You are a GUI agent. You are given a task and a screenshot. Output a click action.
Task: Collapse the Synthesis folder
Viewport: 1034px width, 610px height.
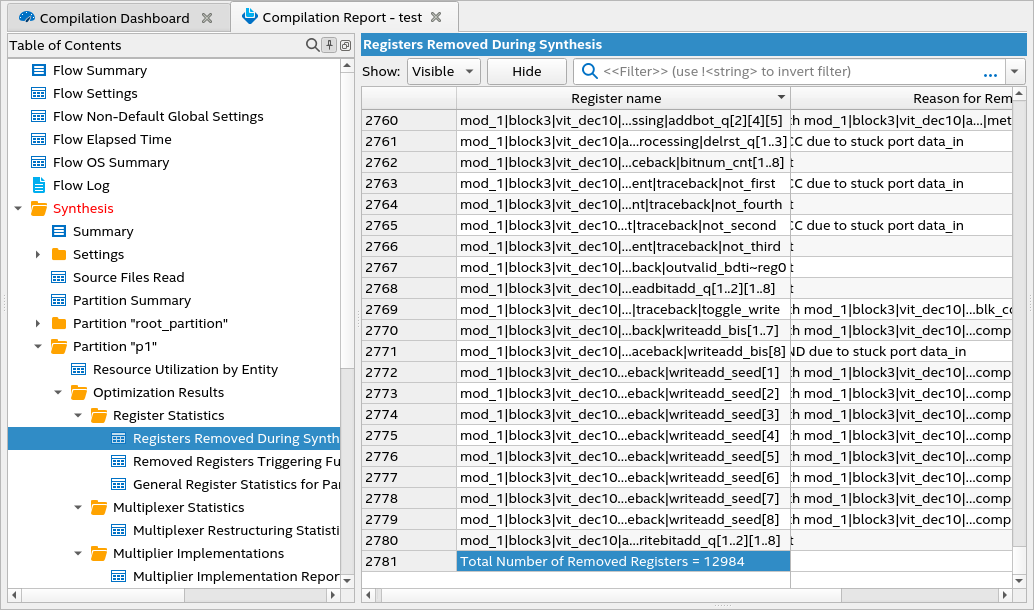point(18,208)
